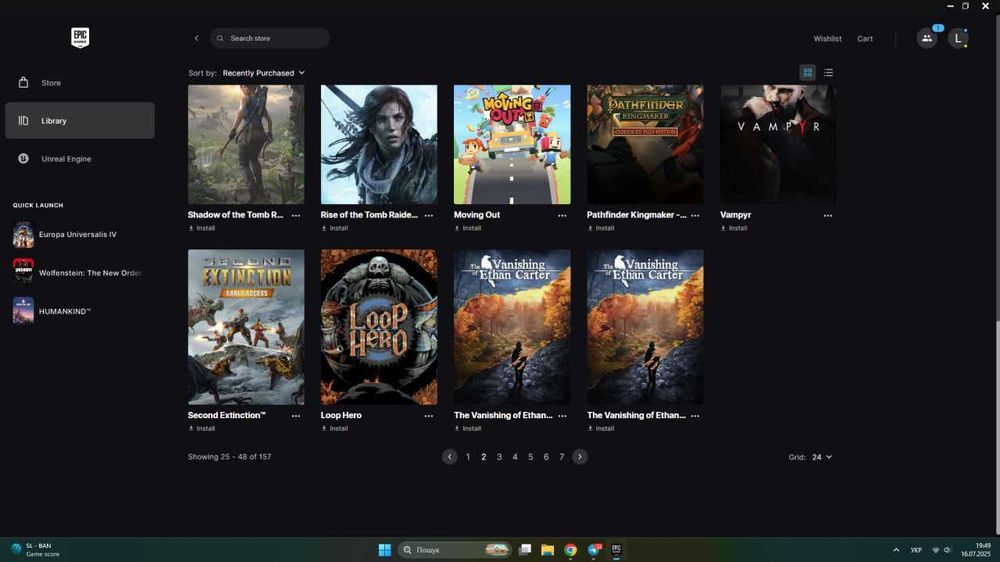Install Rise of the Tomb Raider
Viewport: 1000px width, 562px height.
335,228
